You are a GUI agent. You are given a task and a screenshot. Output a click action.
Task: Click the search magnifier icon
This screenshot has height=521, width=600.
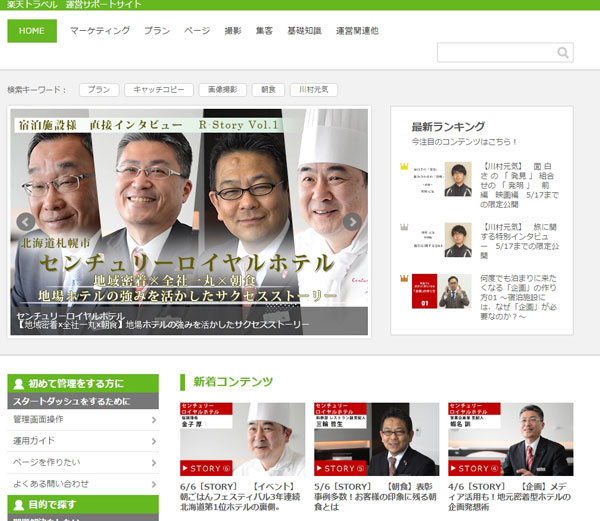(x=562, y=52)
